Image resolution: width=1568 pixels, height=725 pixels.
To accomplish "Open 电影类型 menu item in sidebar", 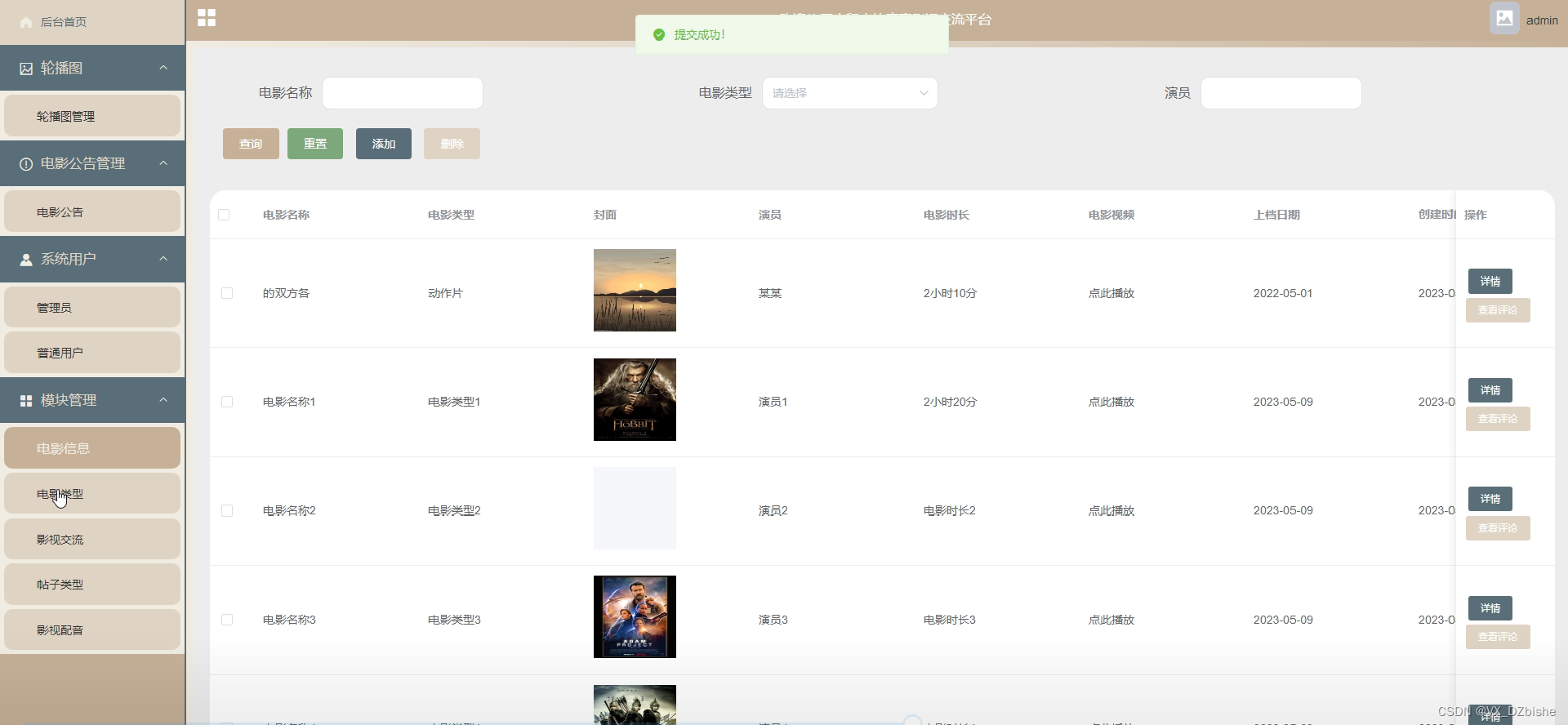I will (92, 494).
